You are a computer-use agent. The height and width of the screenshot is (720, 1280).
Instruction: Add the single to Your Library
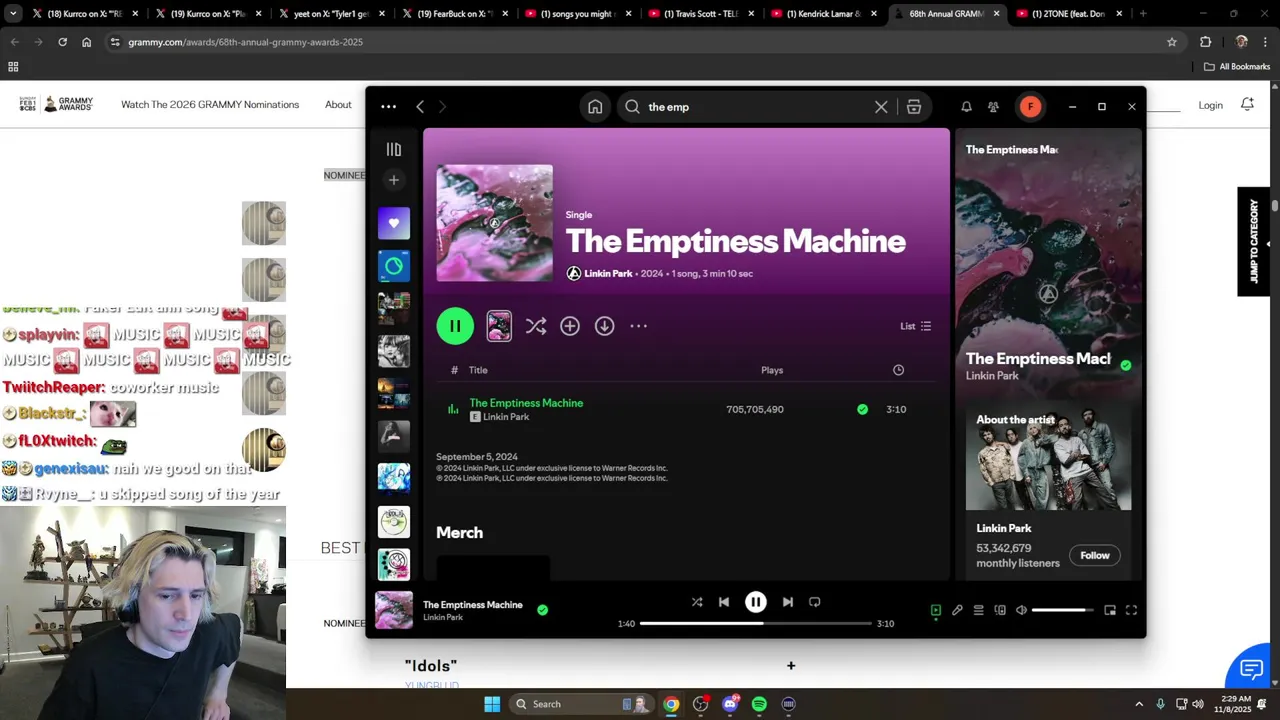pyautogui.click(x=570, y=326)
